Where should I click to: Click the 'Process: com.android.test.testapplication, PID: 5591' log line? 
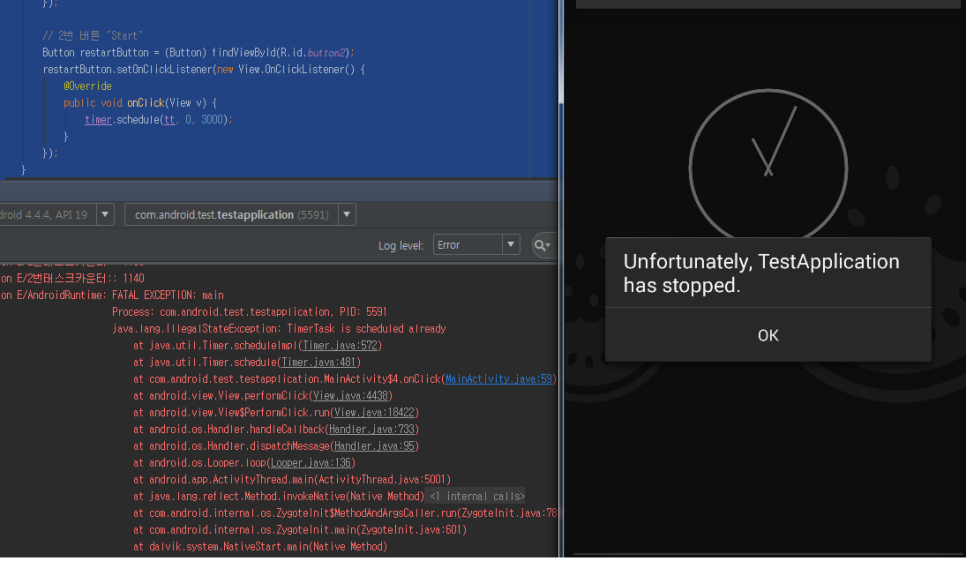click(x=250, y=312)
